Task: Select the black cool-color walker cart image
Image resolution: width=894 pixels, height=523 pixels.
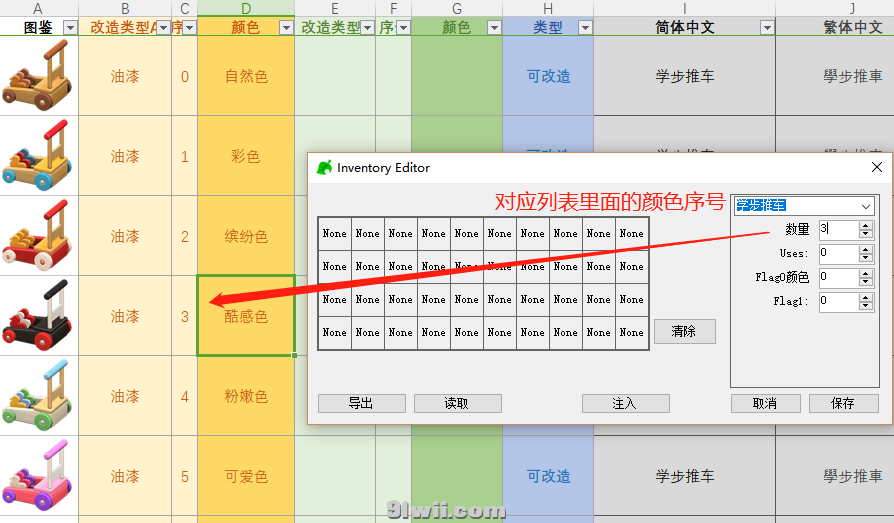Action: [x=37, y=315]
